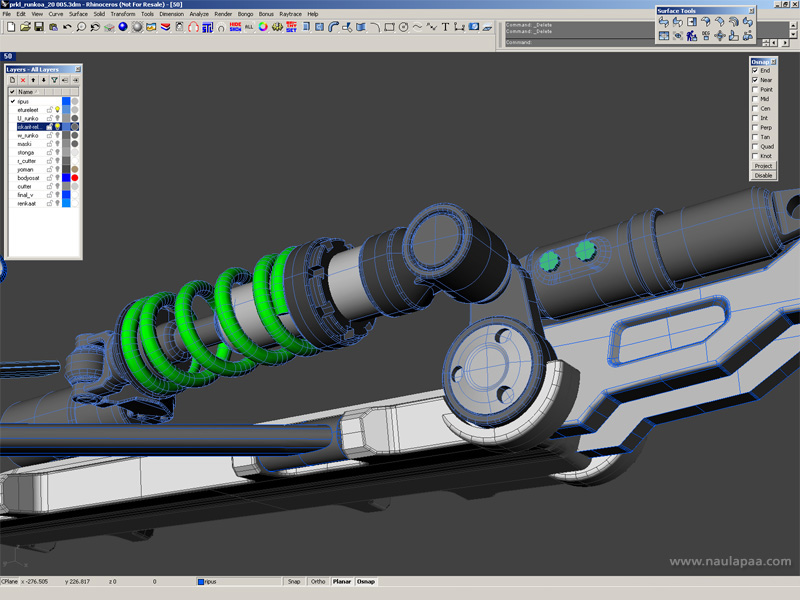Click the layer filter funnel icon
The width and height of the screenshot is (800, 600).
pos(55,80)
